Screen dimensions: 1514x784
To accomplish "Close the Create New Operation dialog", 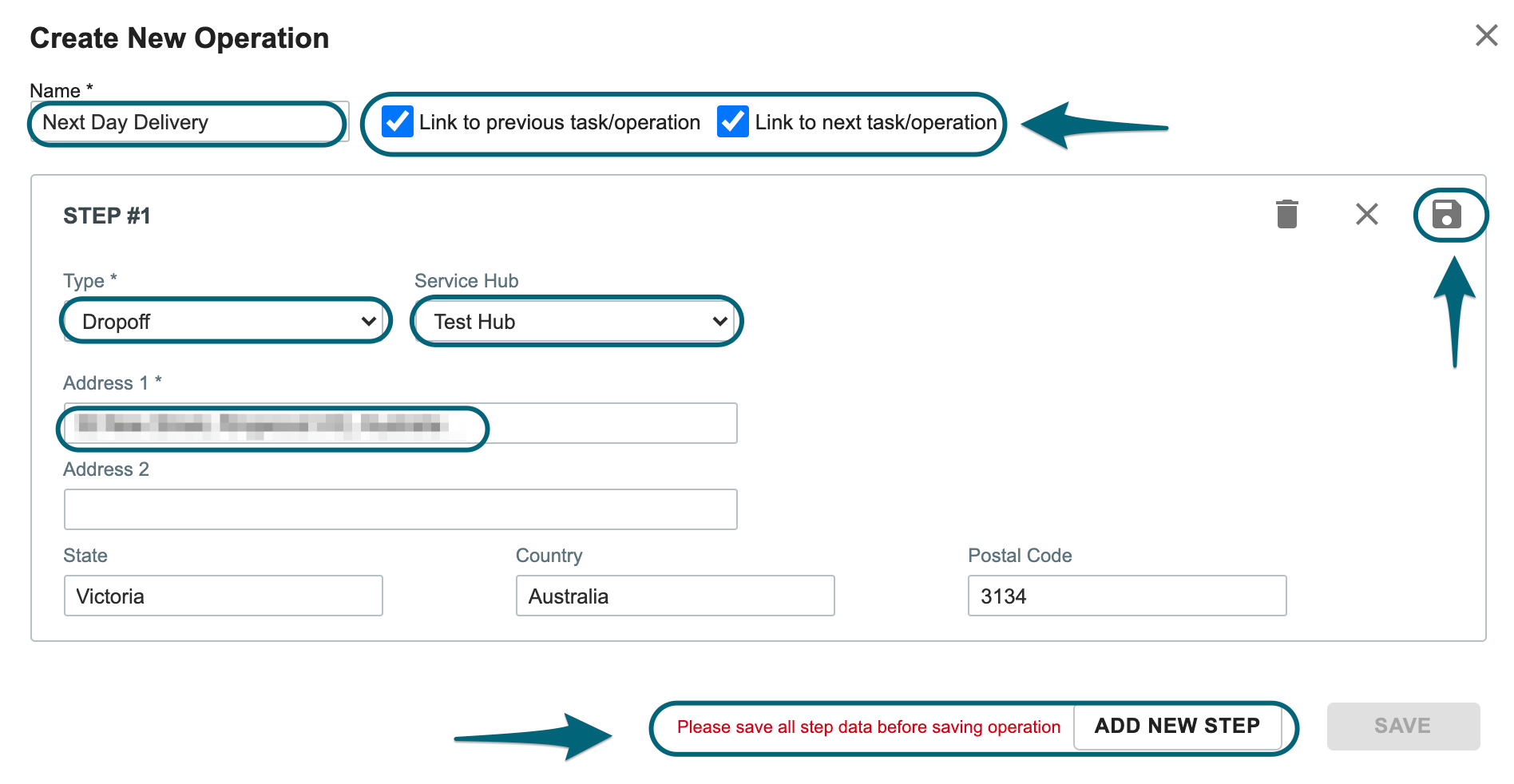I will point(1485,35).
